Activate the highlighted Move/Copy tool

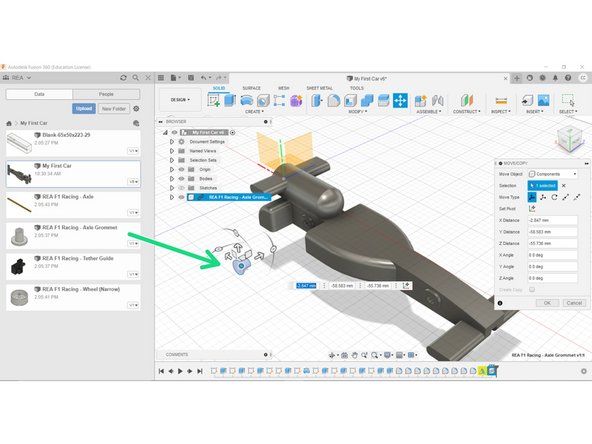tap(400, 100)
